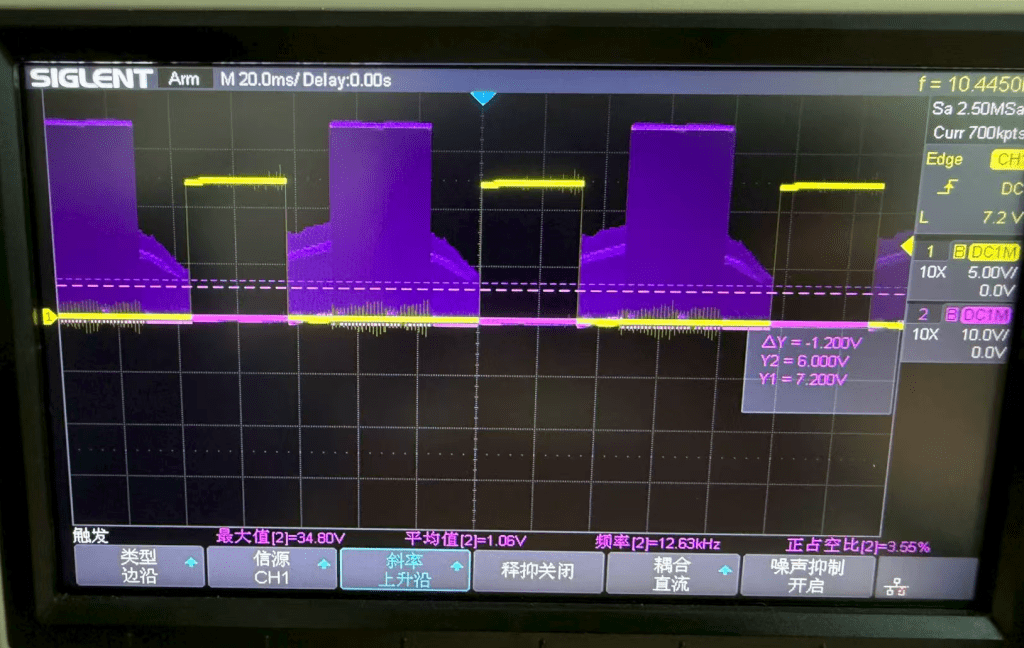Click the rising edge trigger slope symbol

point(943,187)
